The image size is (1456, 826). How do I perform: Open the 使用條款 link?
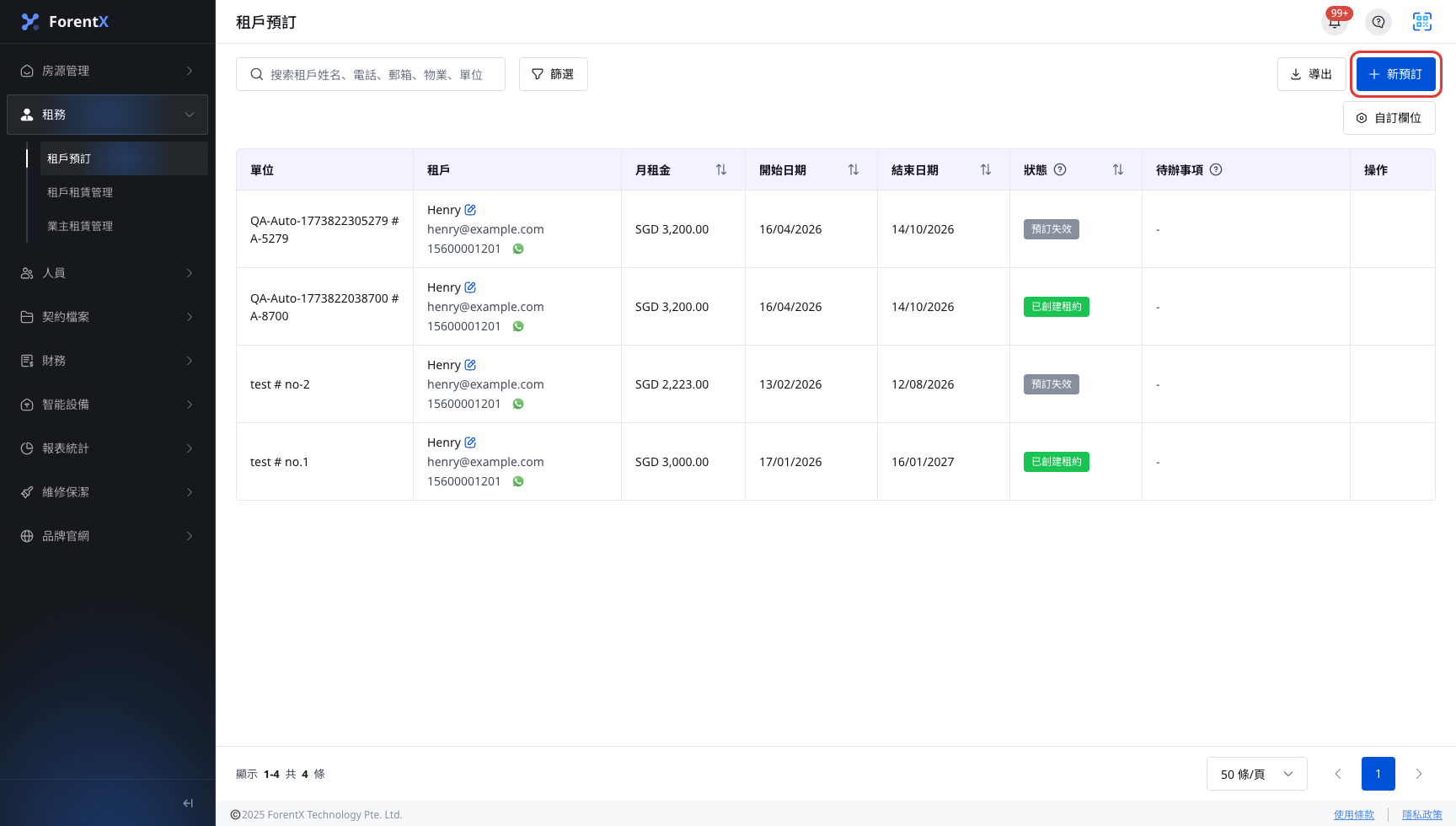point(1354,815)
